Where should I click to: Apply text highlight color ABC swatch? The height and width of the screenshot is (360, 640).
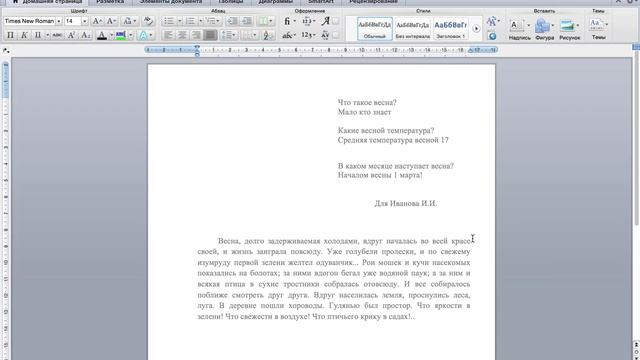tap(121, 35)
